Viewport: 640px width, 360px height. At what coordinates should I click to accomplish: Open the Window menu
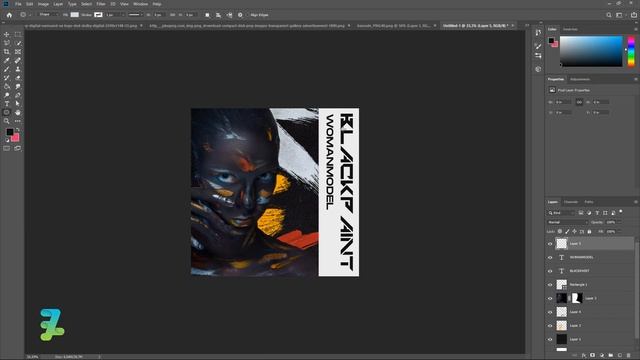(140, 4)
